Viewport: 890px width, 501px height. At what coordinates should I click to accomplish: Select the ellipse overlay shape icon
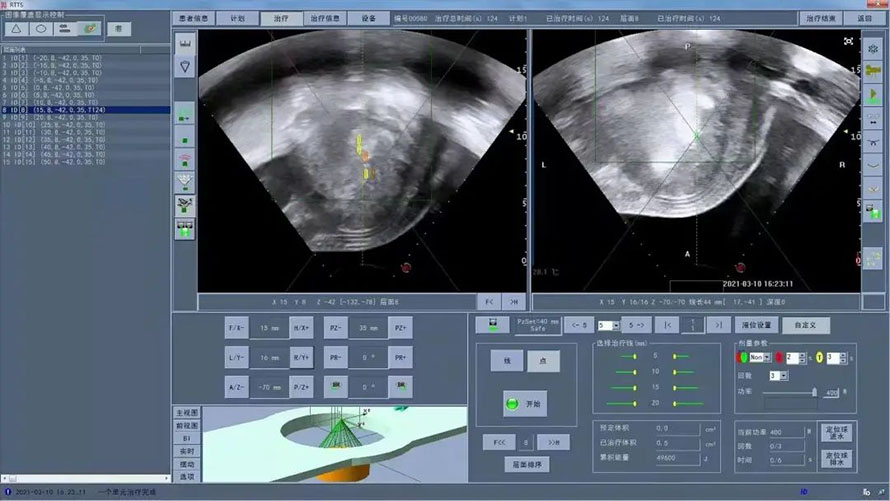(41, 29)
